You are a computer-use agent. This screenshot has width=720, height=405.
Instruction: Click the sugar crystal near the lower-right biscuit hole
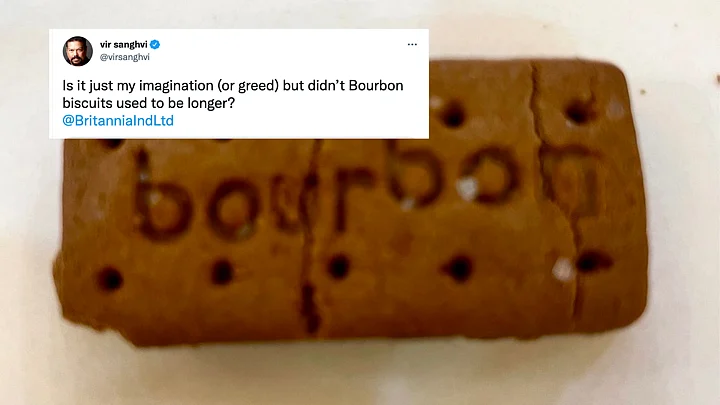(562, 269)
